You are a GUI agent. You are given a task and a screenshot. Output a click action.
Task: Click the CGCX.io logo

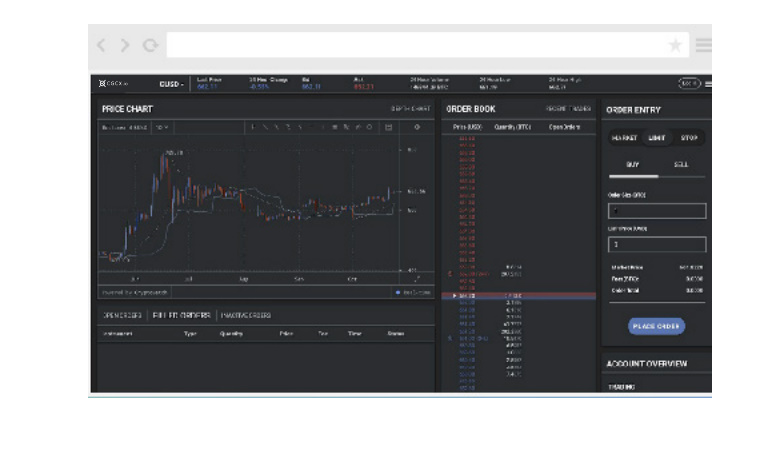tap(113, 83)
